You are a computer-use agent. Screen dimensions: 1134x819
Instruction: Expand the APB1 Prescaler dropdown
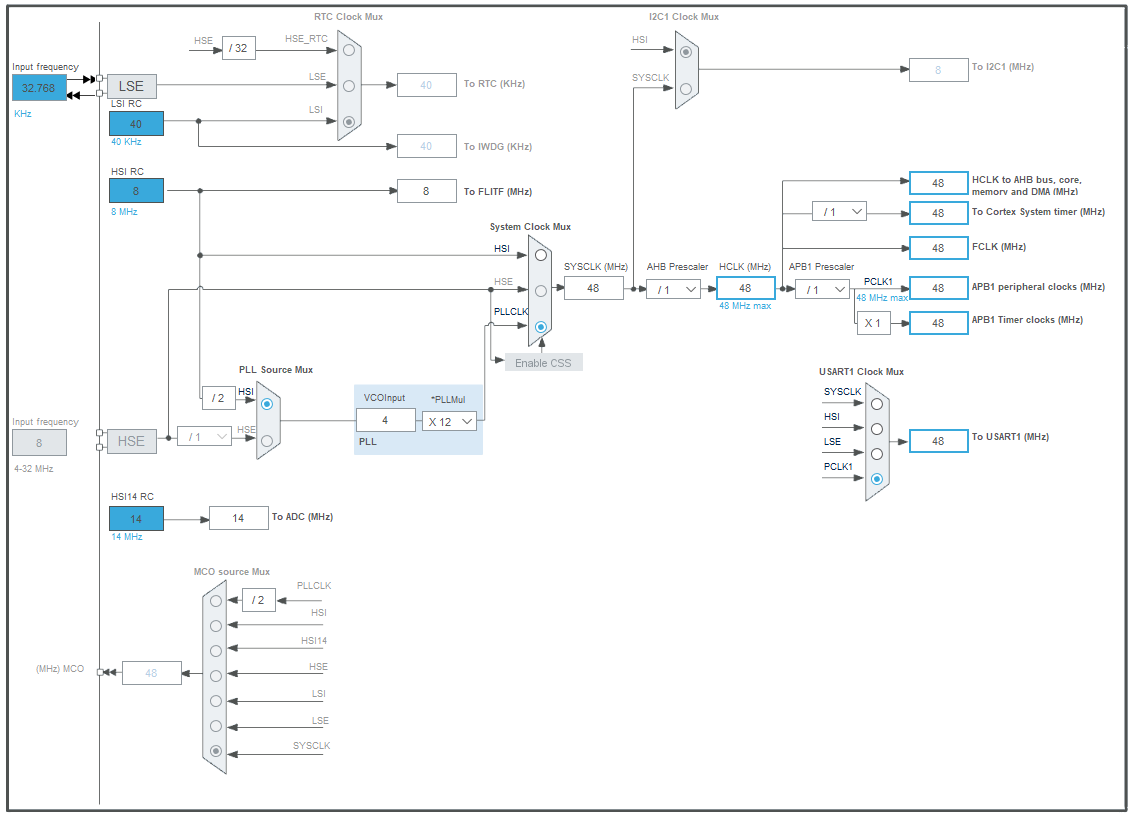822,289
